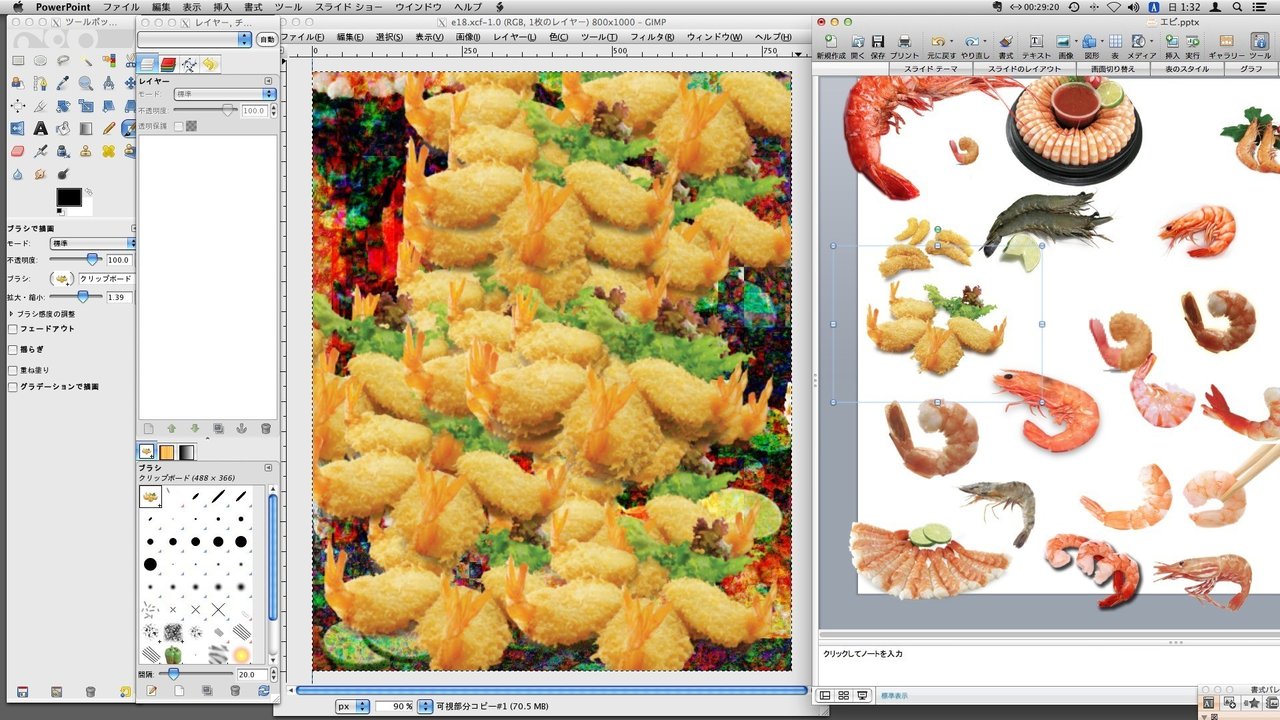Screen dimensions: 1280x720
Task: Click the anchor layer icon in Layers panel
Action: pyautogui.click(x=241, y=429)
